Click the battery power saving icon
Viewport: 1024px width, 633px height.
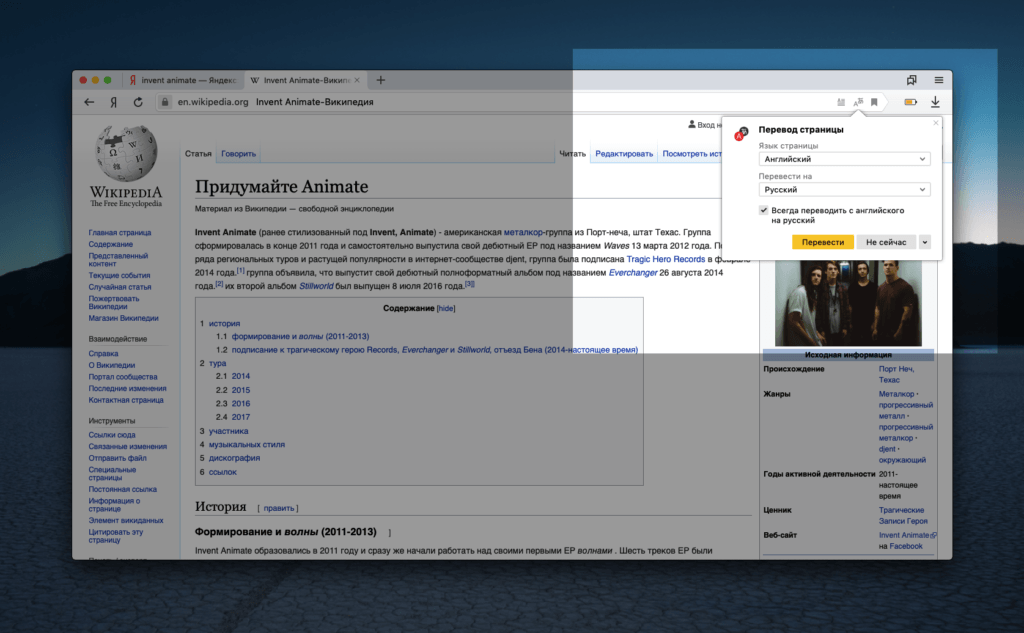[x=910, y=102]
